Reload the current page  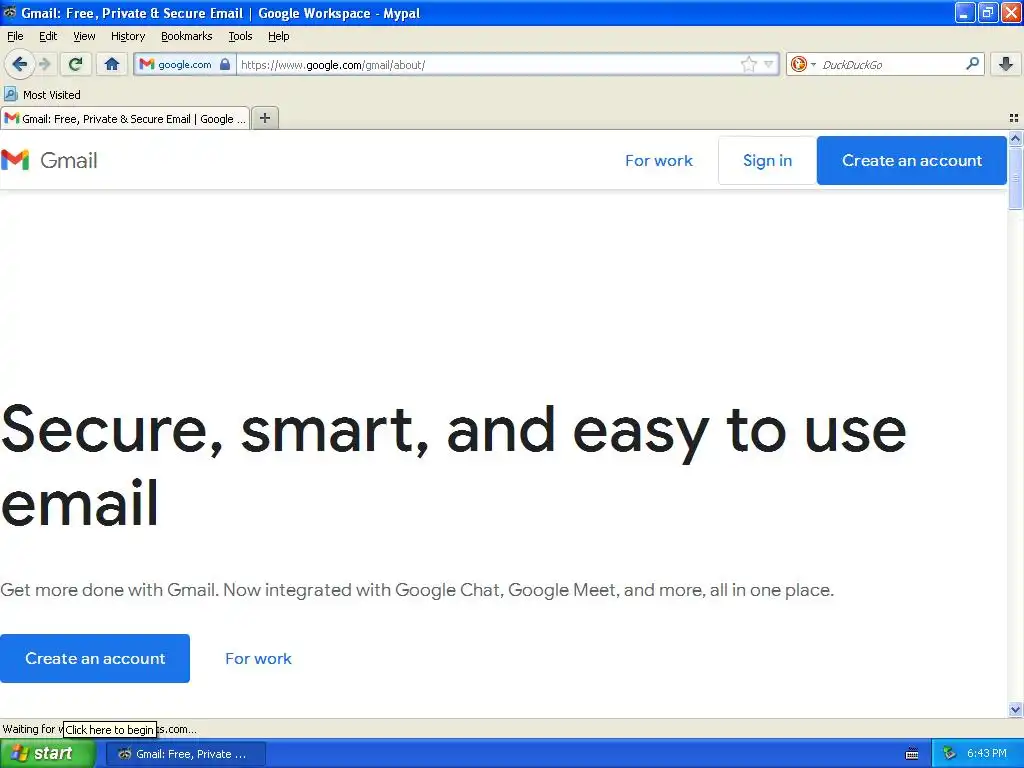coord(76,64)
